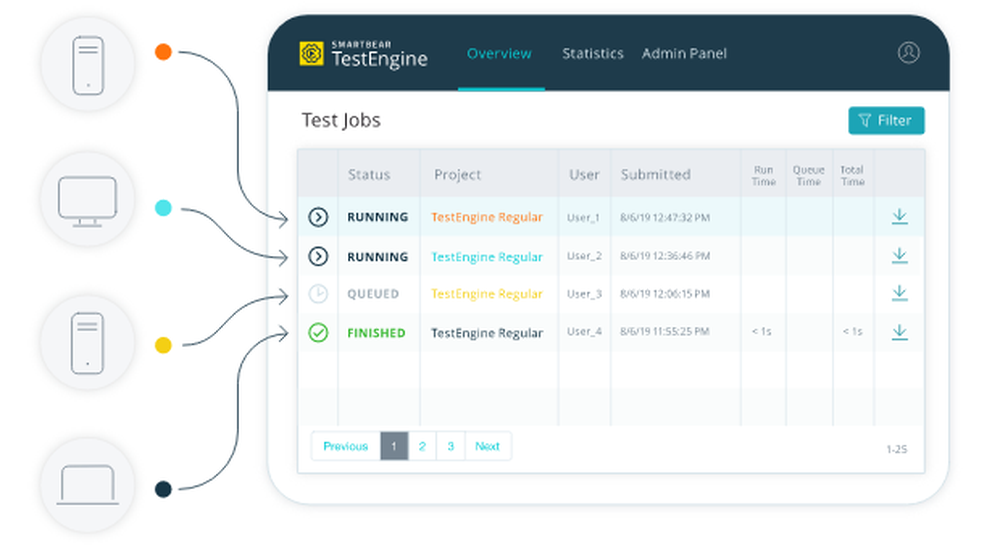This screenshot has height=545, width=1000.
Task: Download results for User_4 job
Action: tap(899, 332)
